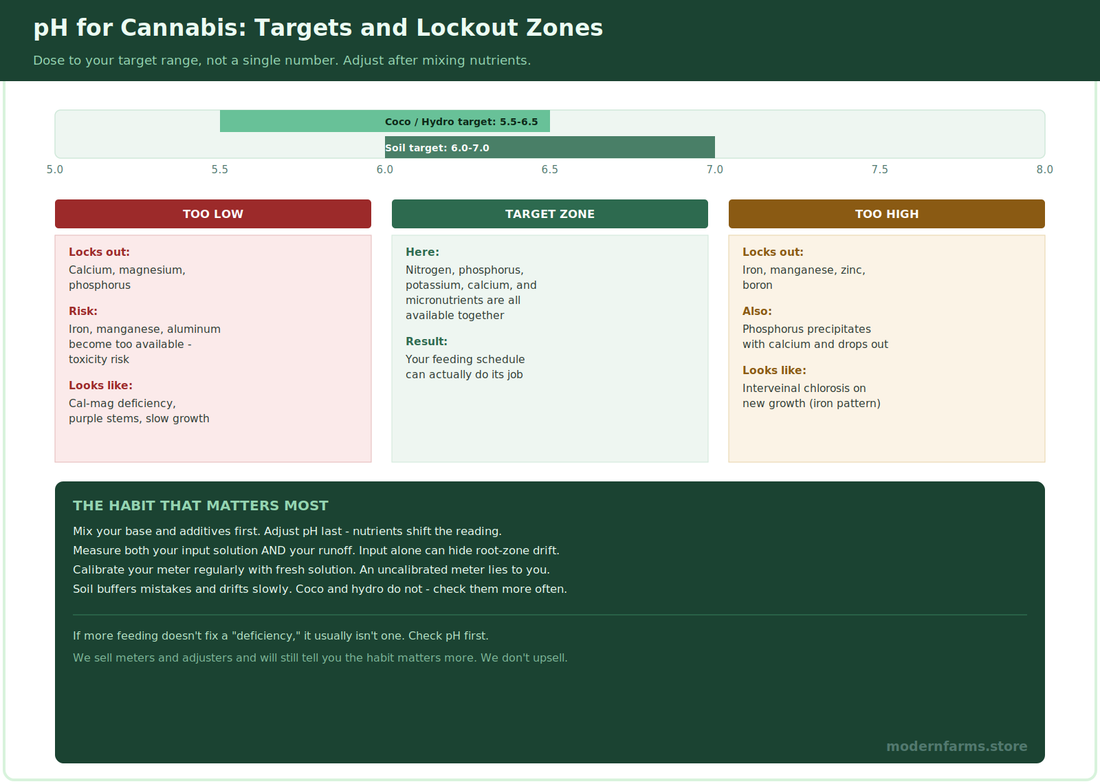Click 'Interveinal chlorosis on new growth' text
This screenshot has height=784, width=1100.
click(x=811, y=396)
